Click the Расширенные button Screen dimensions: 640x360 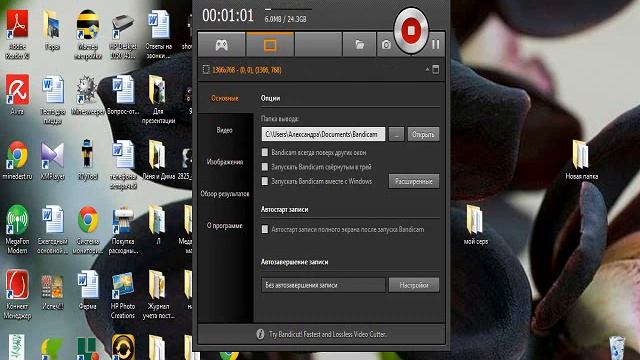coord(413,181)
